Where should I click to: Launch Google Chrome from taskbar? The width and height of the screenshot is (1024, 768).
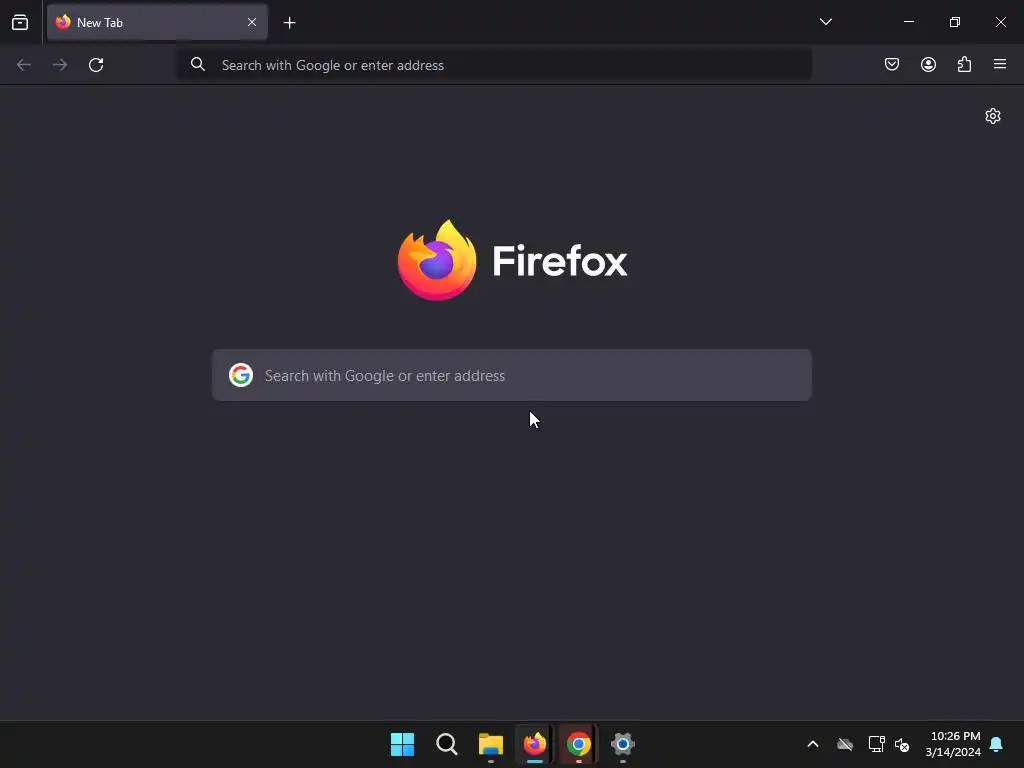coord(579,744)
